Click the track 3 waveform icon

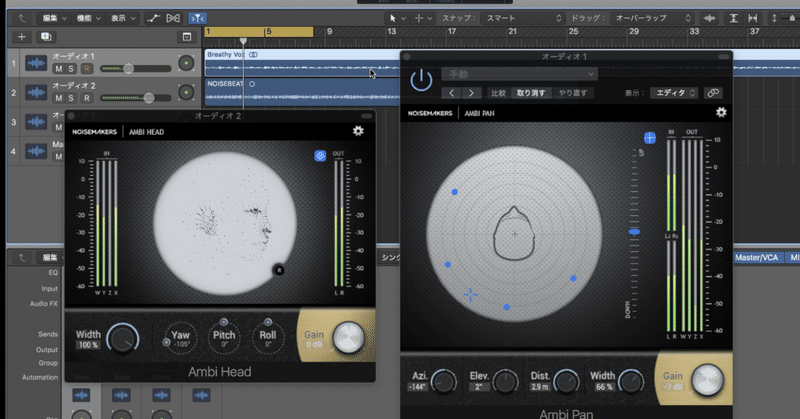click(36, 122)
